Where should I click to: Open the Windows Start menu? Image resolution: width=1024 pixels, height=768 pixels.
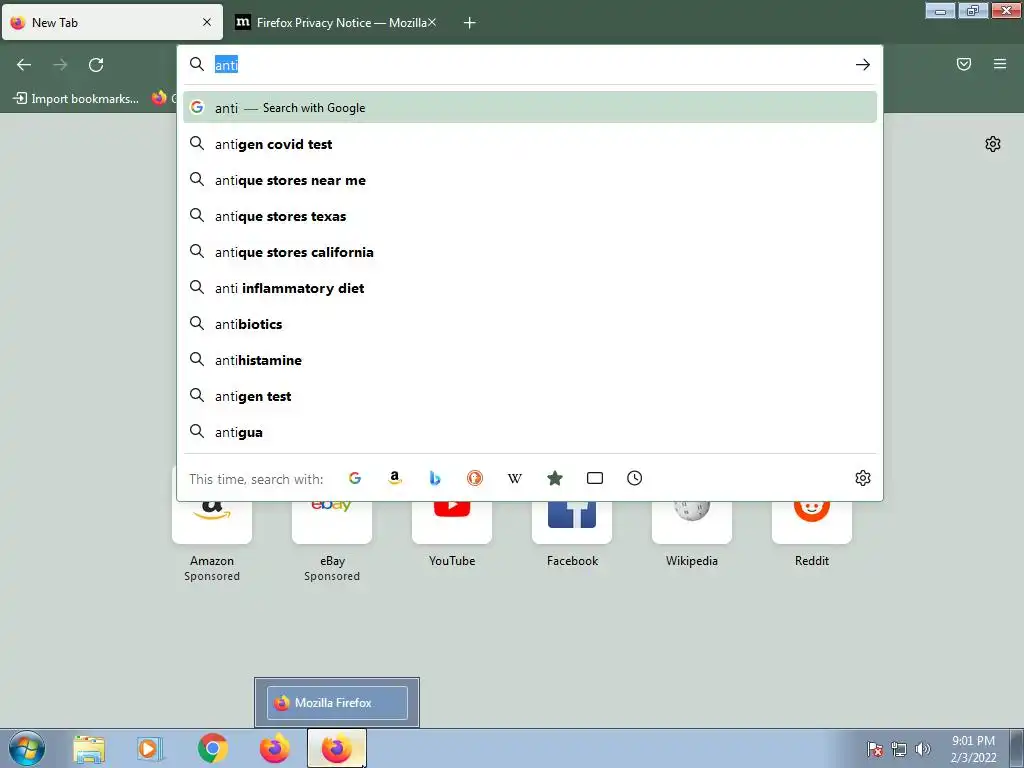27,748
